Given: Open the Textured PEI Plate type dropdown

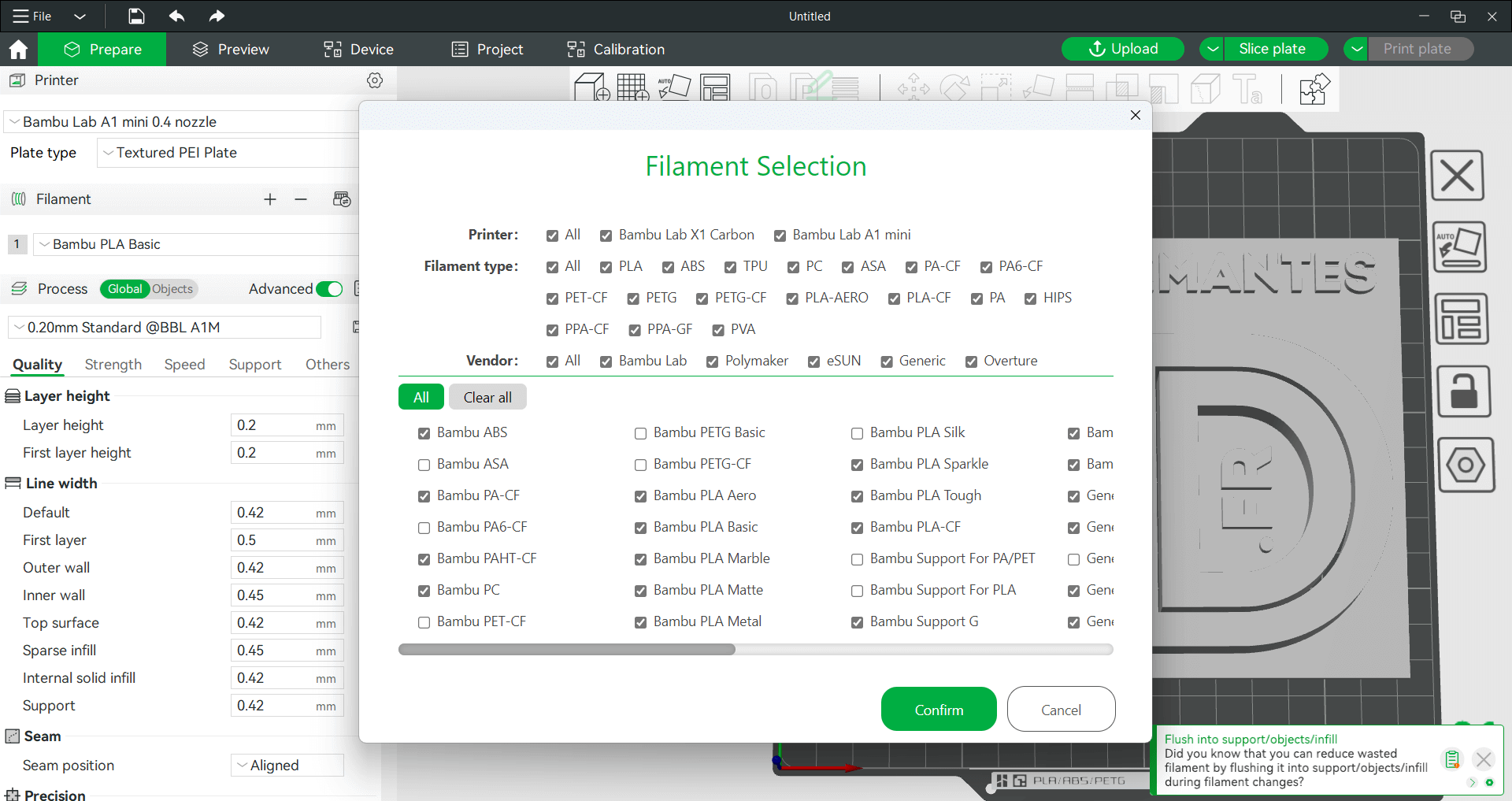Looking at the screenshot, I should pos(228,153).
